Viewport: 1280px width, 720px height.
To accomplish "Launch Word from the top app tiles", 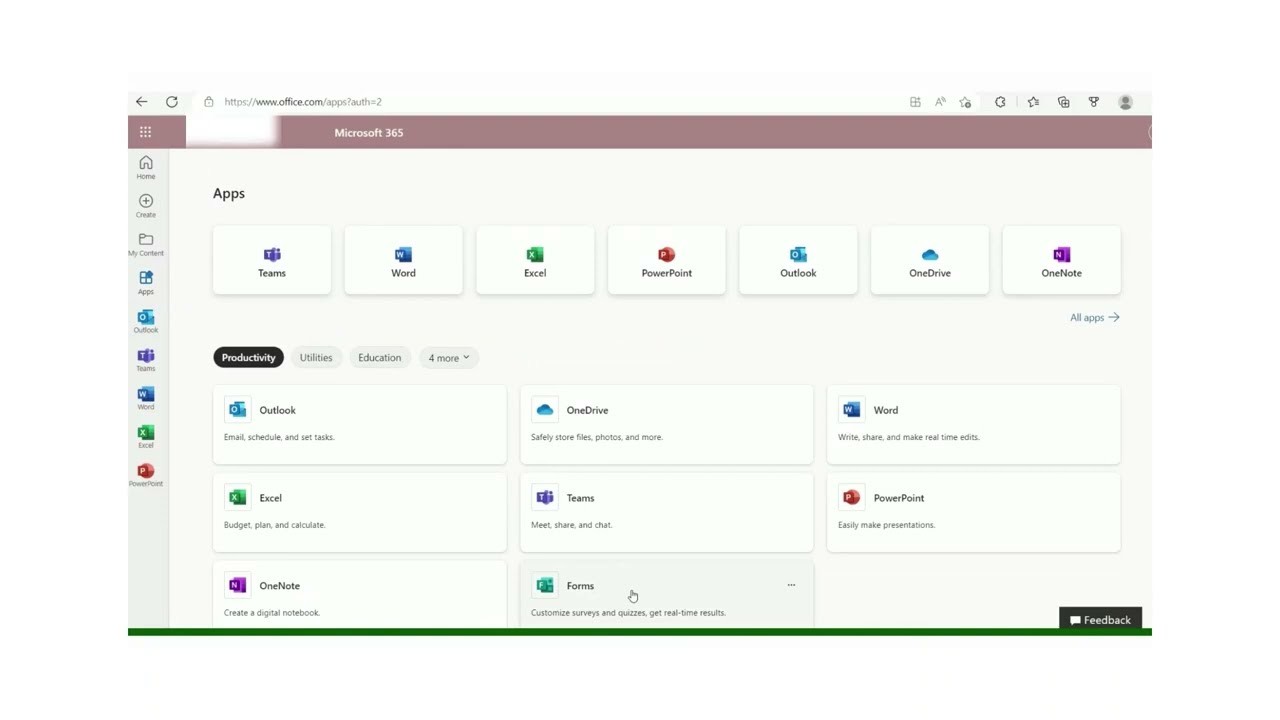I will click(403, 261).
